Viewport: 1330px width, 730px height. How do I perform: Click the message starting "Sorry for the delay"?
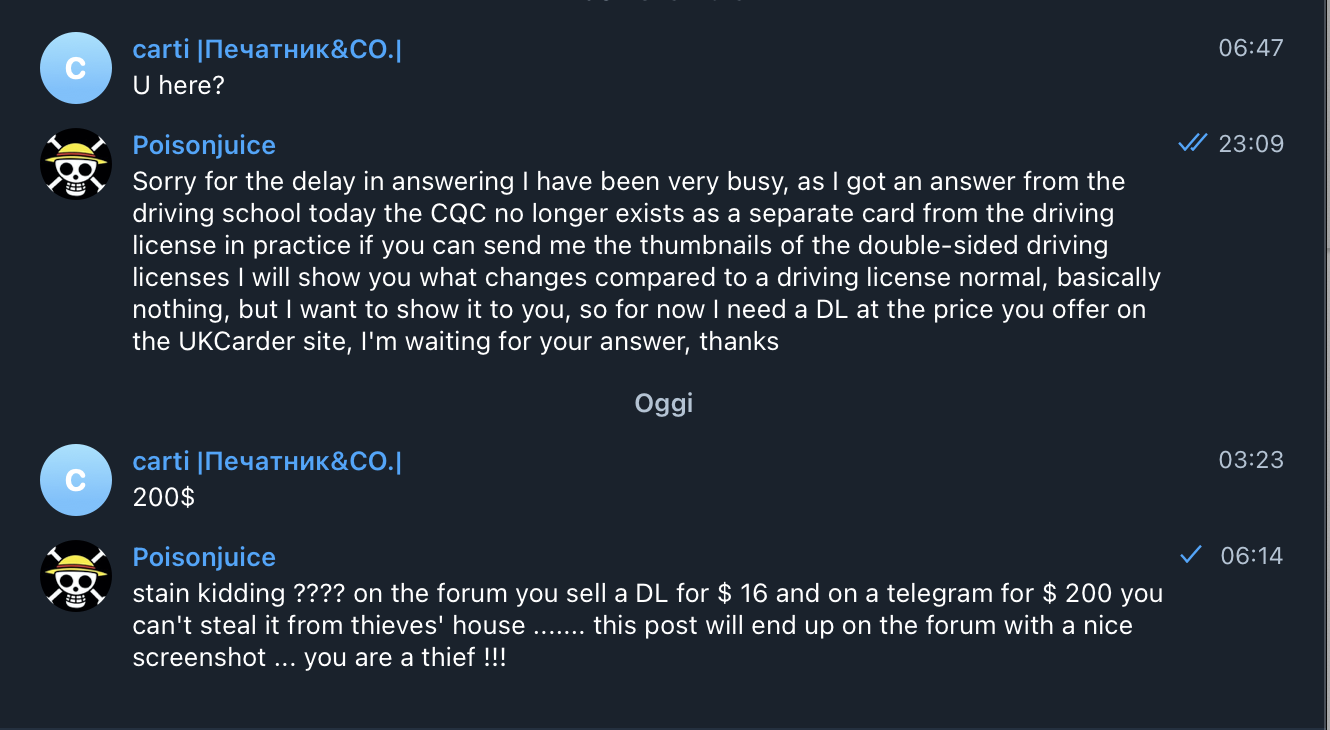pos(640,262)
